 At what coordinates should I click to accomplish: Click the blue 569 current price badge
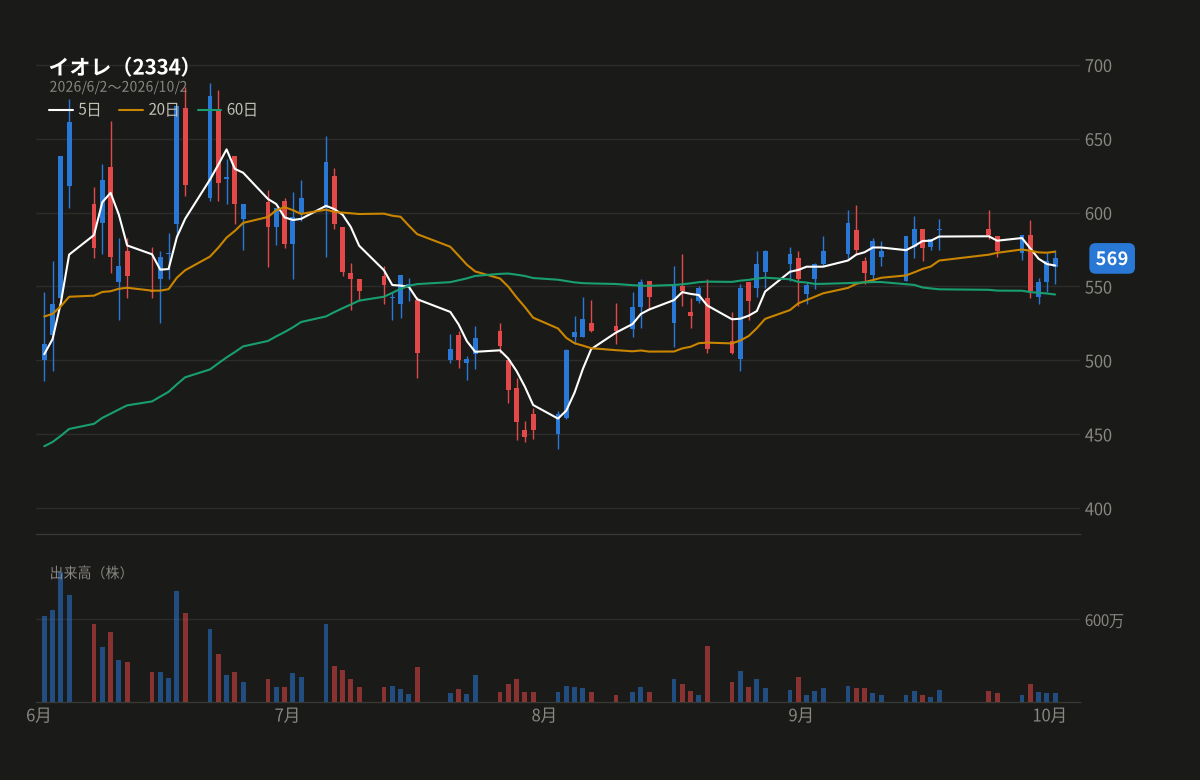click(1111, 259)
